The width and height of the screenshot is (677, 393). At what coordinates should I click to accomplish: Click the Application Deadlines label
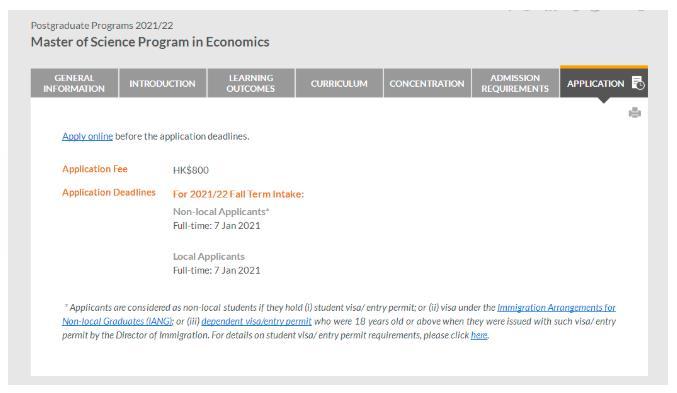(109, 192)
